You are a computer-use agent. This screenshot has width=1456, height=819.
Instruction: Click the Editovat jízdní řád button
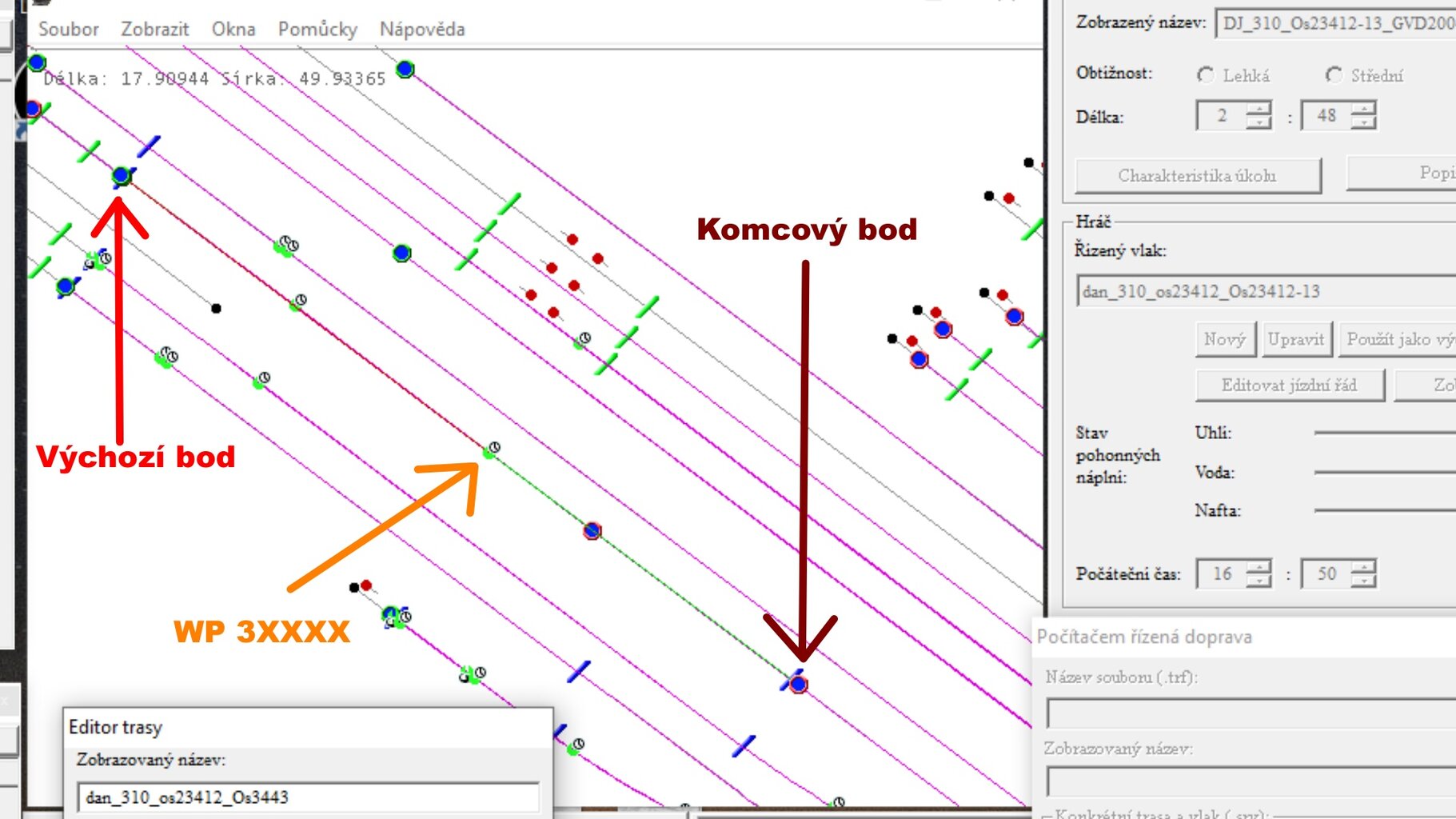click(x=1289, y=385)
